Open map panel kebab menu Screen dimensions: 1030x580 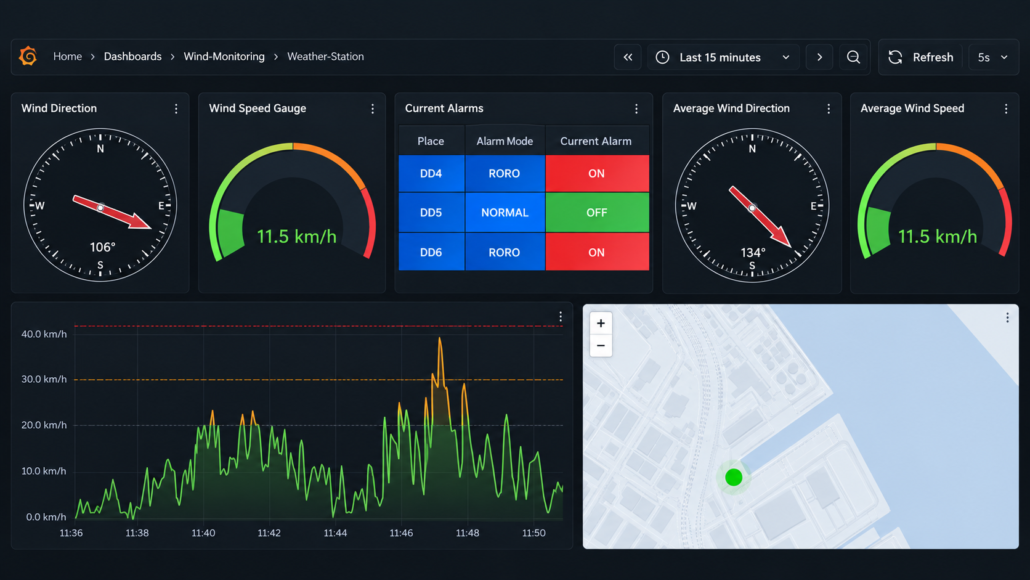1007,318
